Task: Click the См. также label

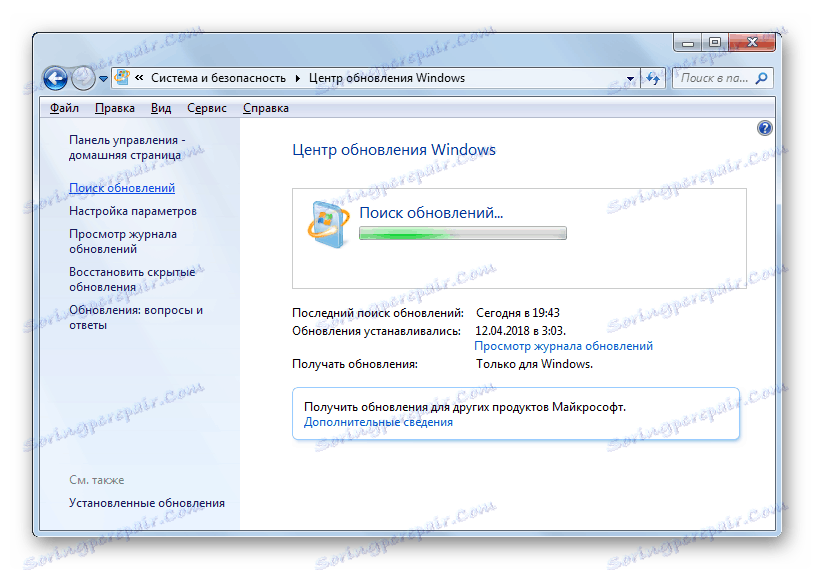Action: click(x=97, y=480)
